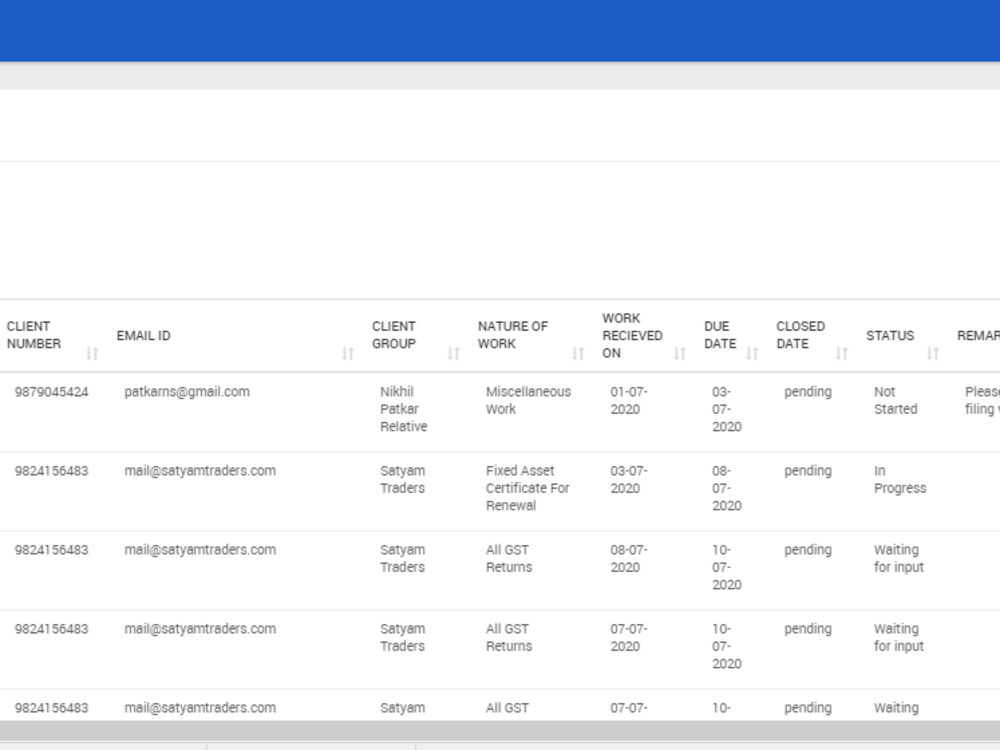The height and width of the screenshot is (750, 1000).
Task: Sort by Nature of Work column icon
Action: [578, 353]
